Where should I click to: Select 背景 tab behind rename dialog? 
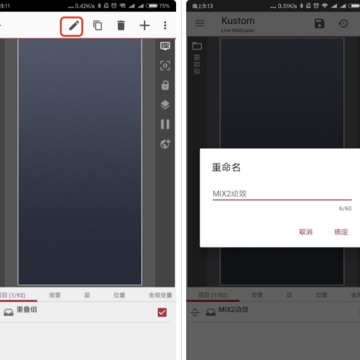pos(257,295)
